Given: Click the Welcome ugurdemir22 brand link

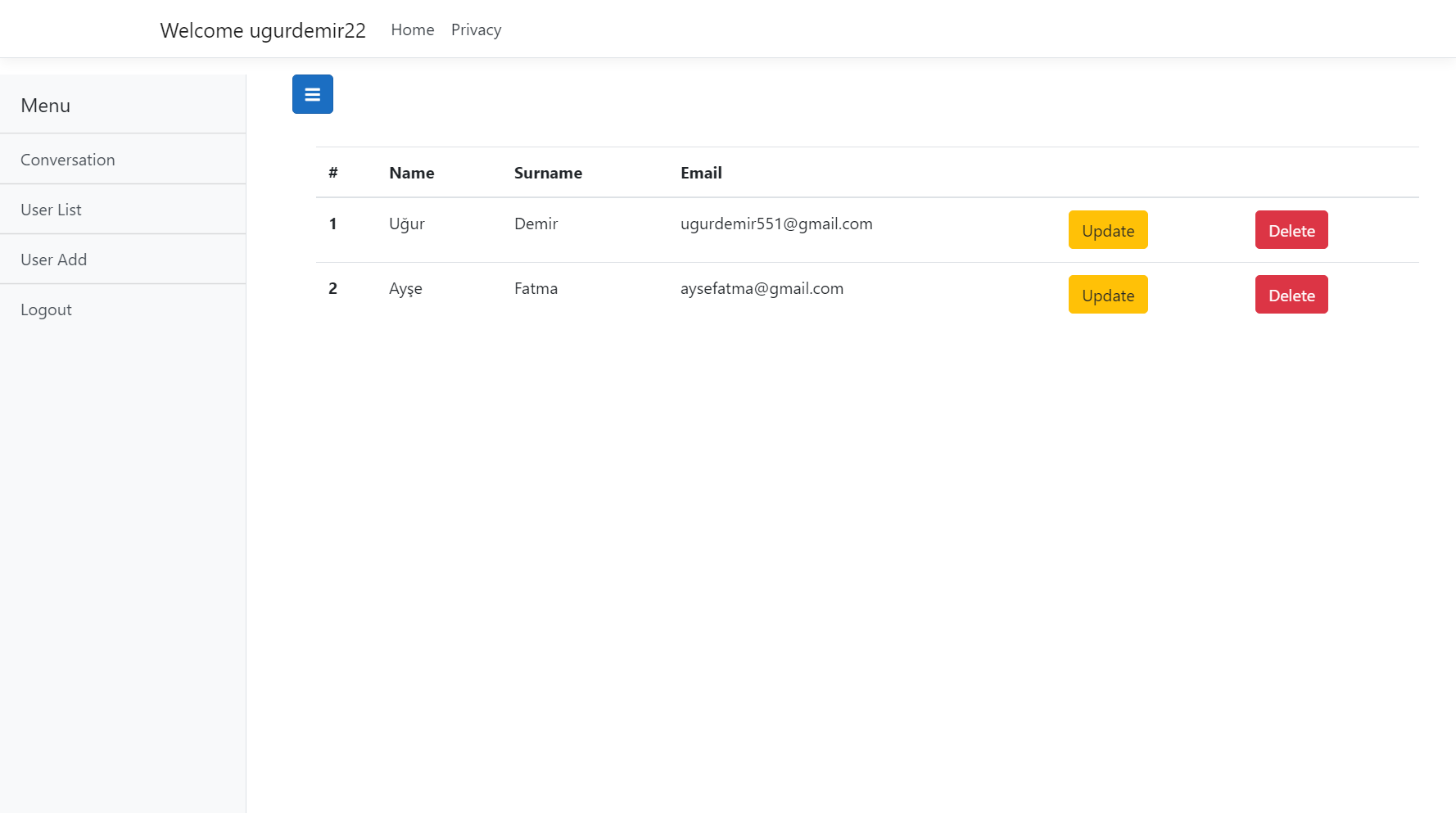Looking at the screenshot, I should point(263,30).
